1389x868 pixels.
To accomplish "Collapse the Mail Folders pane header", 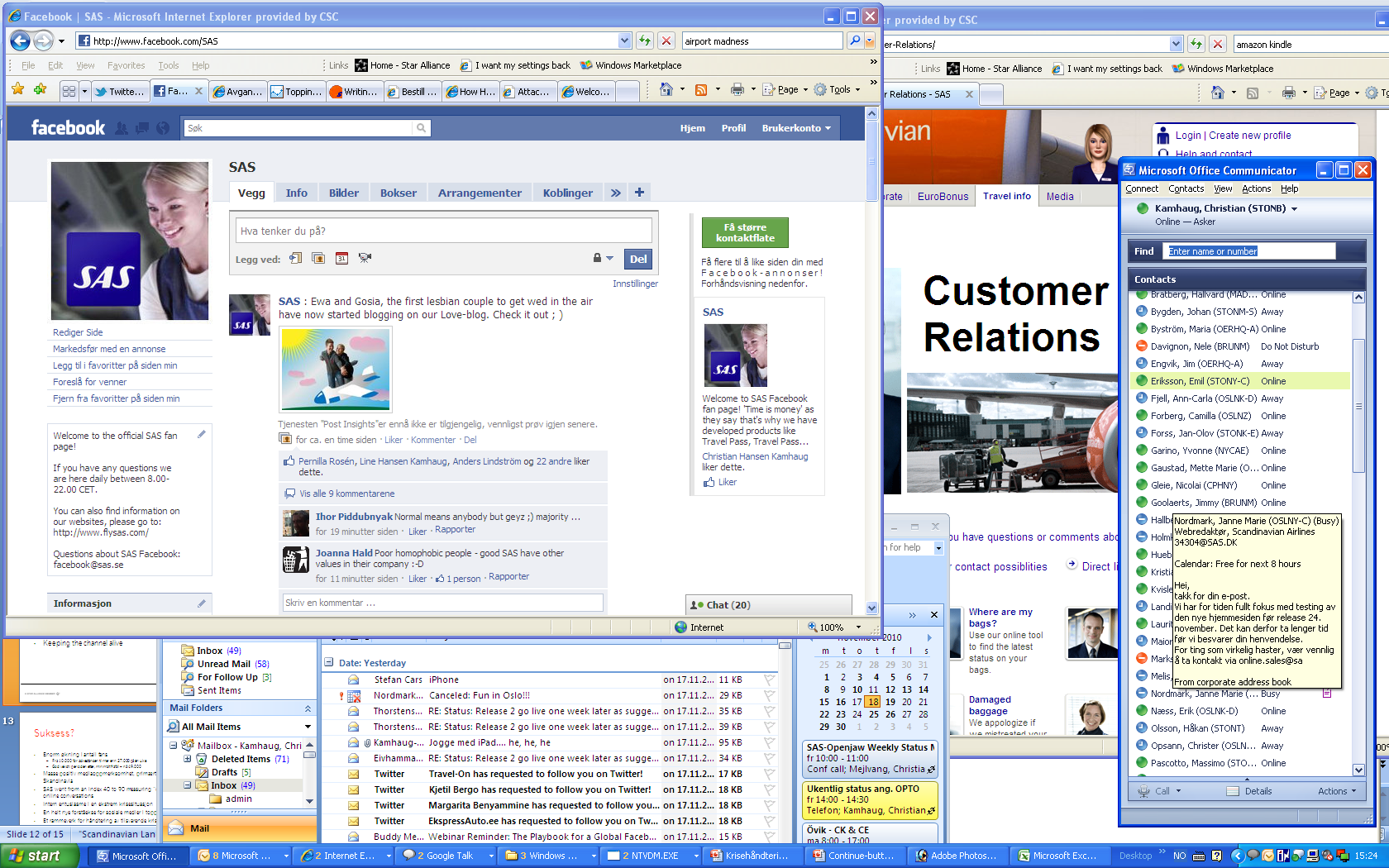I will (308, 708).
